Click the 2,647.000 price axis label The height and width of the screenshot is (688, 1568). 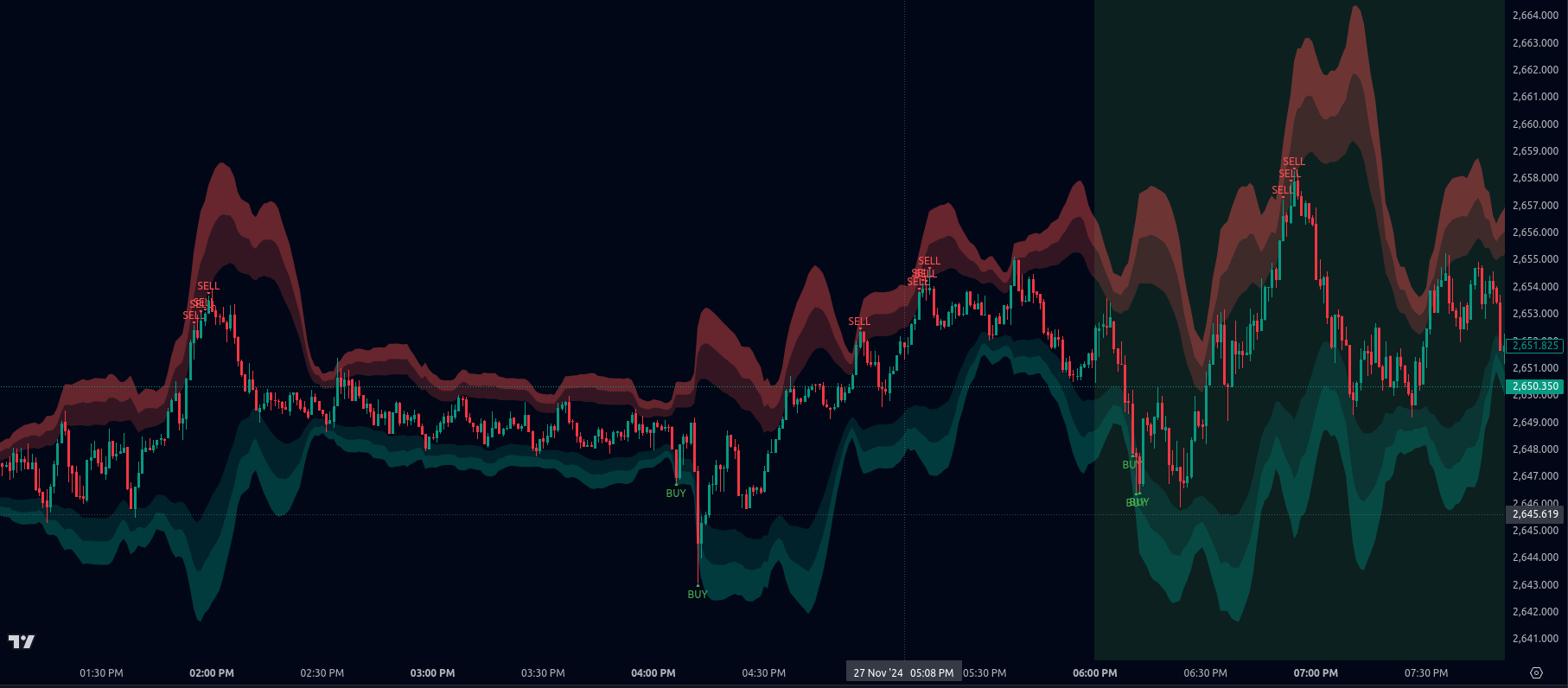click(x=1535, y=476)
